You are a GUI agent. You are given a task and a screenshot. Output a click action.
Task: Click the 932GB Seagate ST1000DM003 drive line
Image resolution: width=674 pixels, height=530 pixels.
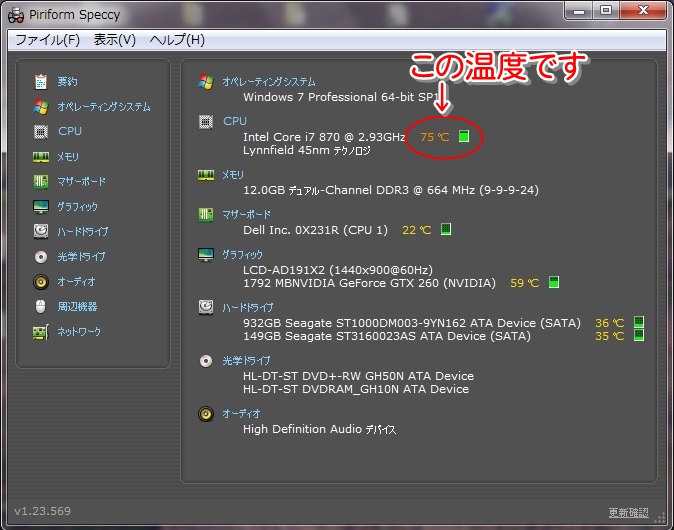(411, 323)
